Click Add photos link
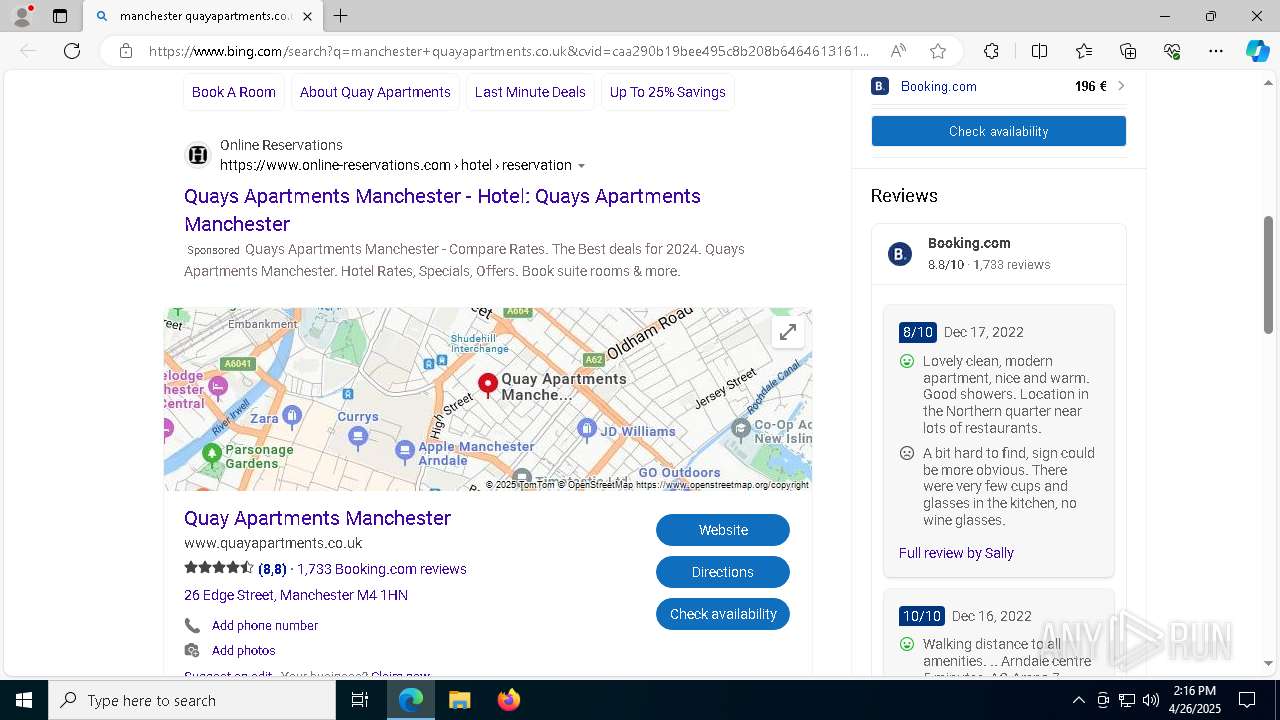The image size is (1280, 720). (243, 650)
